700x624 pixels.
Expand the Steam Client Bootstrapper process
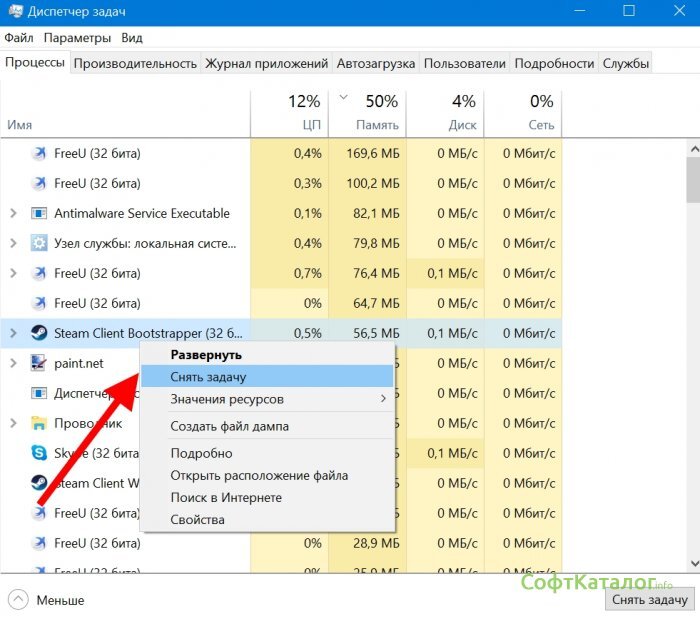pos(13,333)
